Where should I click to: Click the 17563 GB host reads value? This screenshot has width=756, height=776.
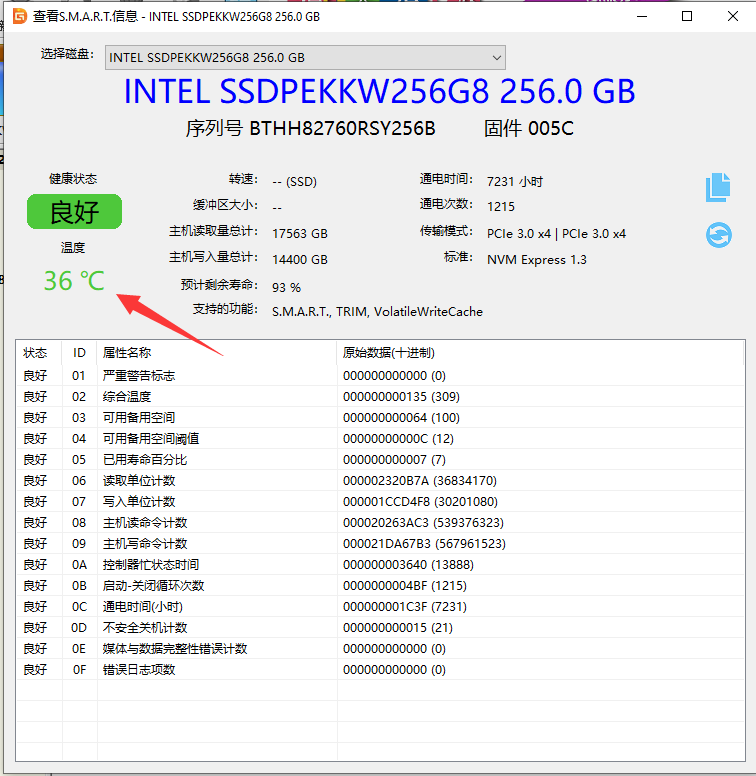(x=300, y=234)
